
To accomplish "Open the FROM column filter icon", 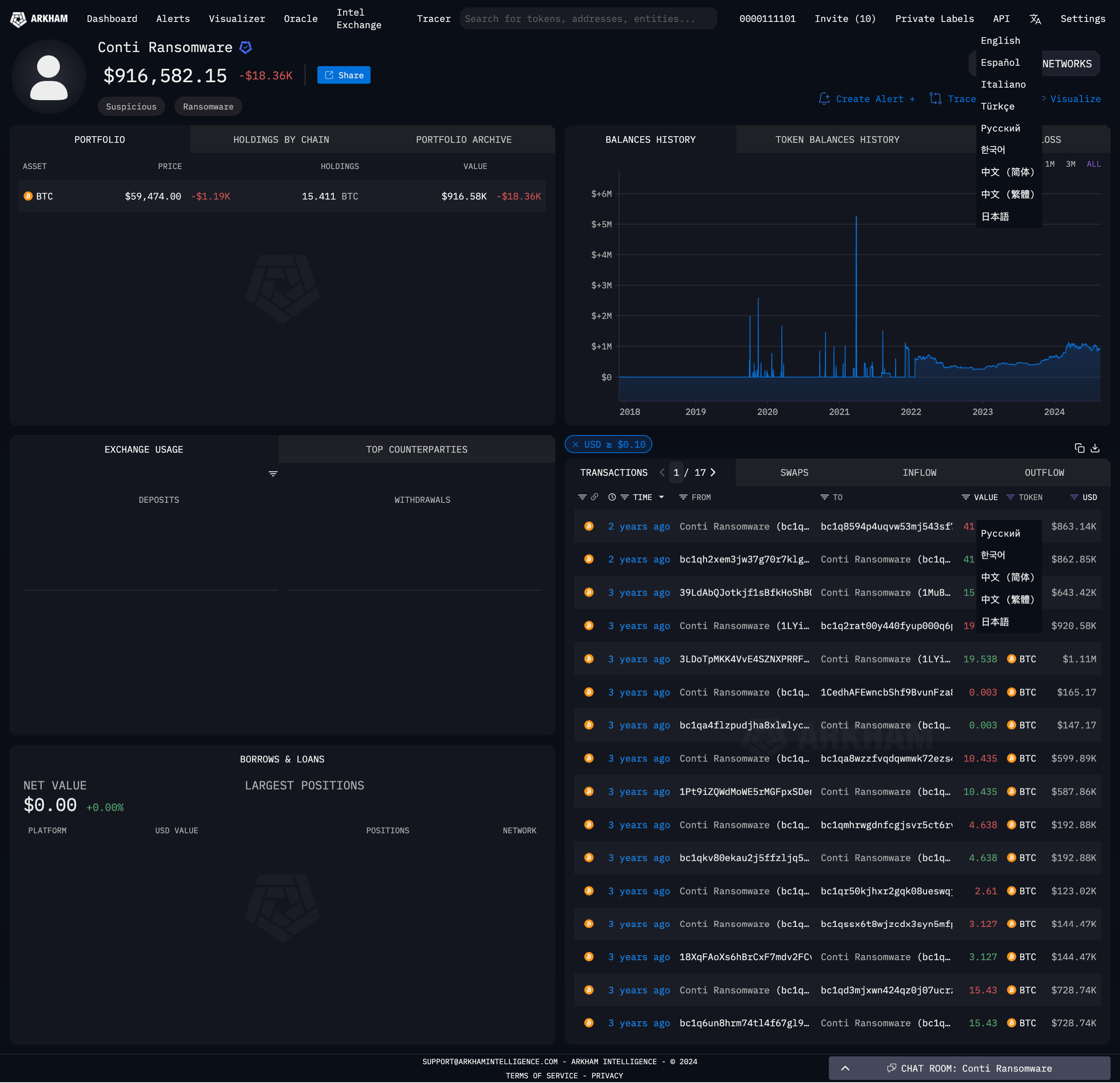I will pyautogui.click(x=683, y=498).
